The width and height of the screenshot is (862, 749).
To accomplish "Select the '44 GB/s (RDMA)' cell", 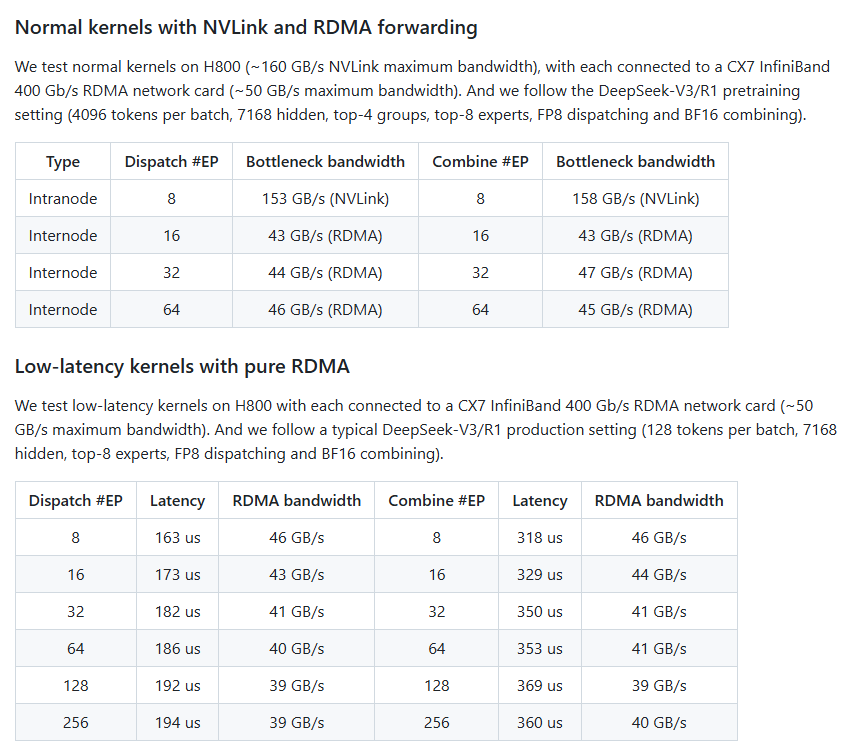I will (325, 272).
